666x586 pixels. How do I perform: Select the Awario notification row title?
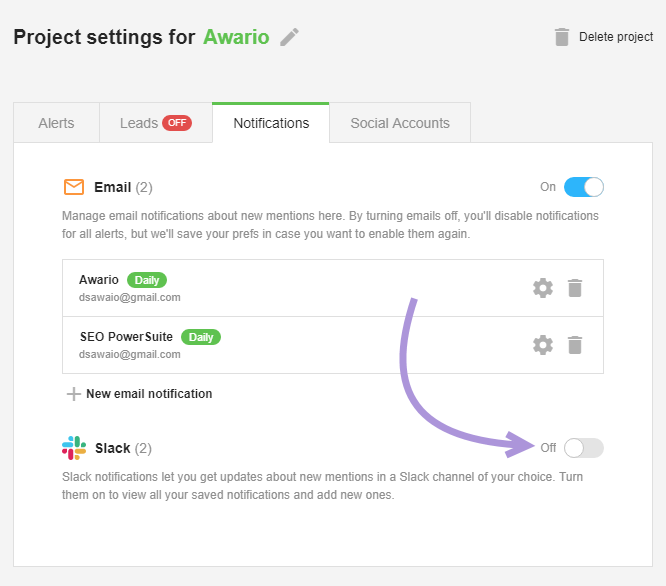(x=99, y=280)
